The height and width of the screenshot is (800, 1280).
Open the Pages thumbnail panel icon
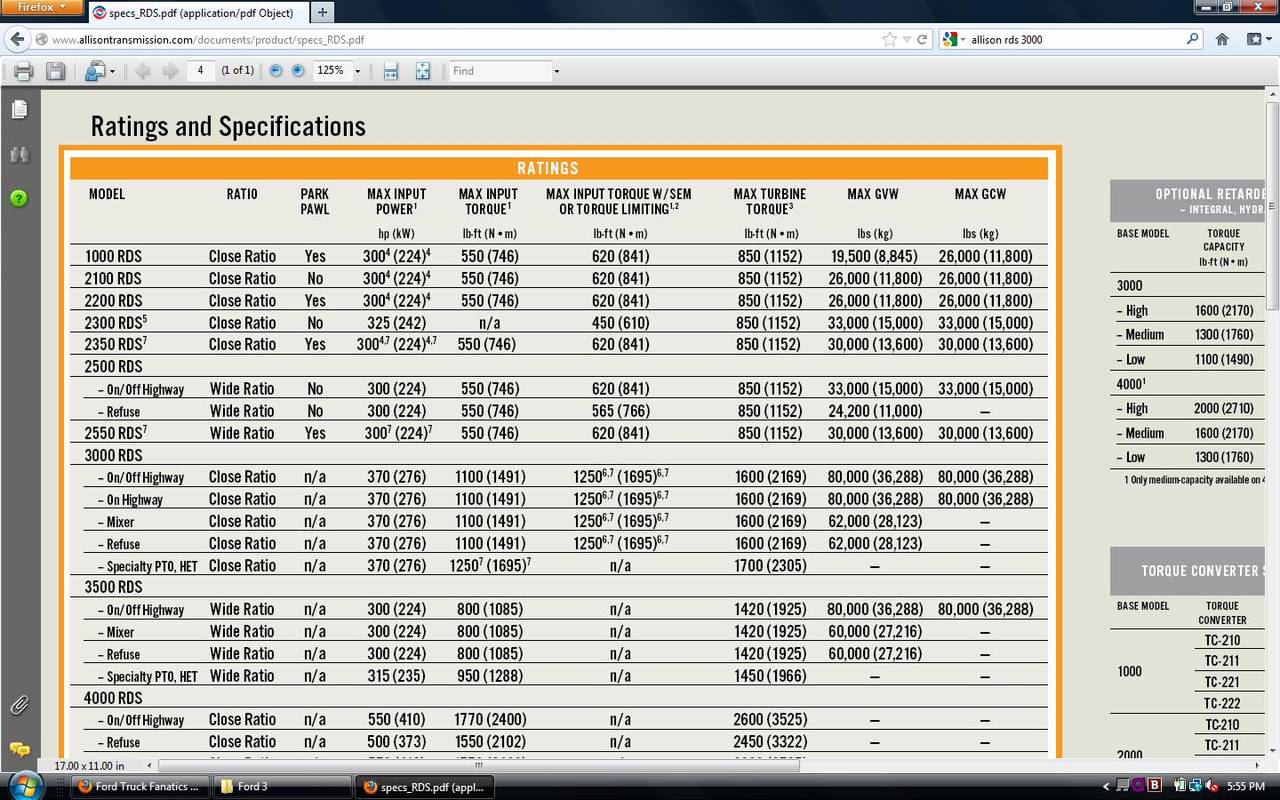[19, 109]
